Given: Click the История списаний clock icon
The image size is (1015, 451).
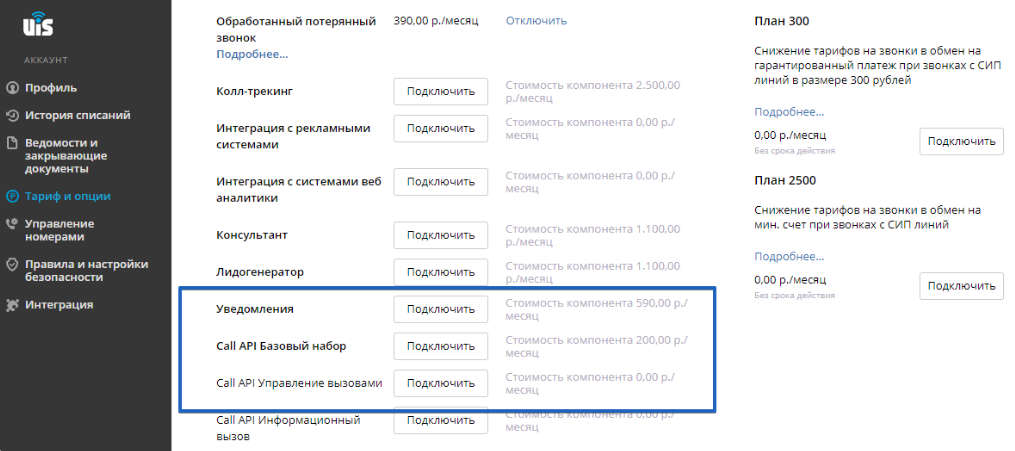Looking at the screenshot, I should click(12, 115).
